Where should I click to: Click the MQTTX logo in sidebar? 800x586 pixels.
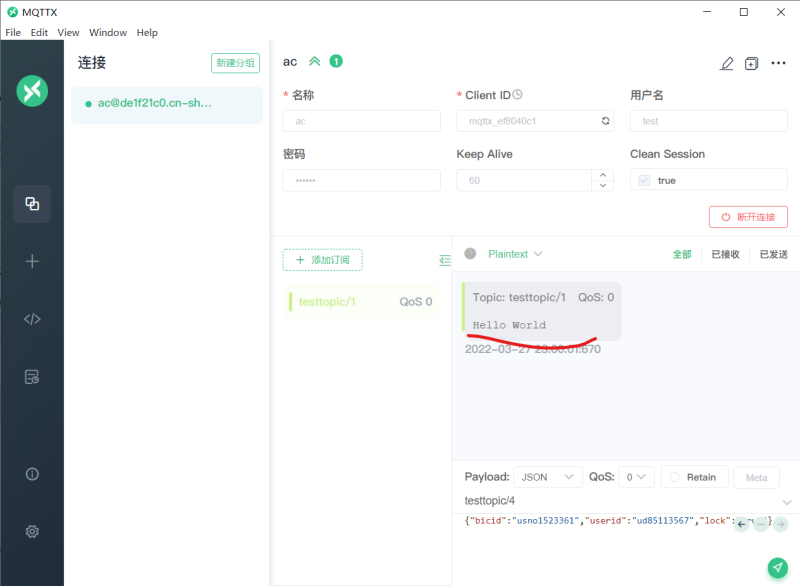[32, 91]
